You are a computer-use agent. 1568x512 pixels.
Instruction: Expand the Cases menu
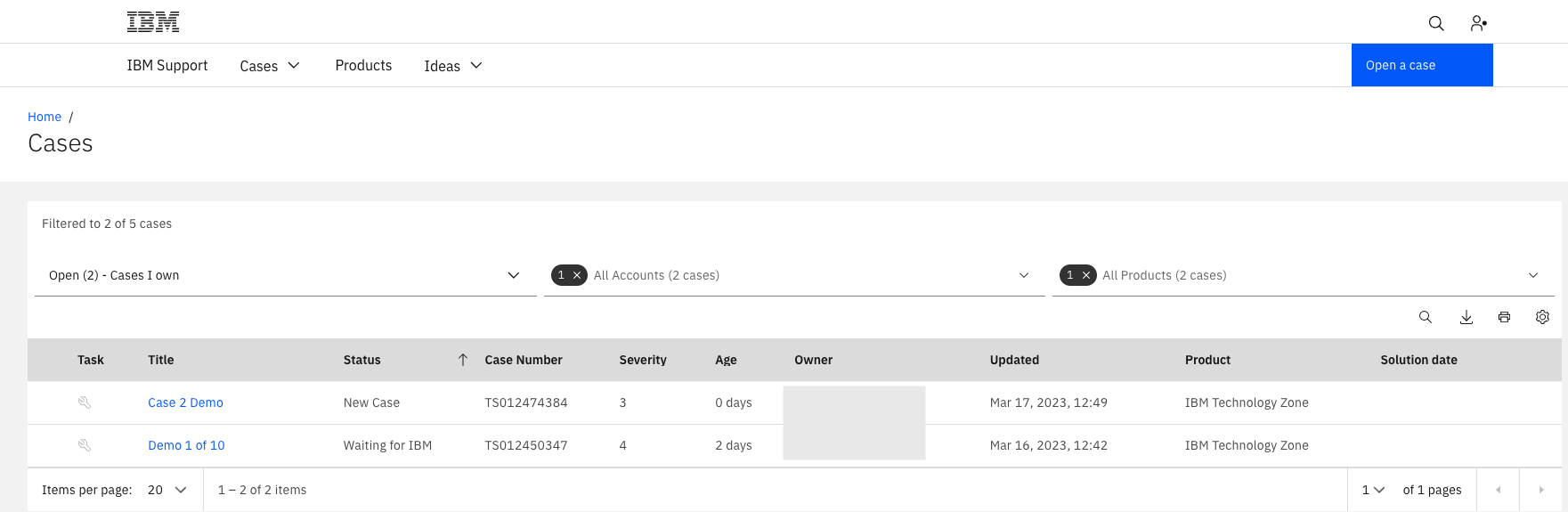270,66
